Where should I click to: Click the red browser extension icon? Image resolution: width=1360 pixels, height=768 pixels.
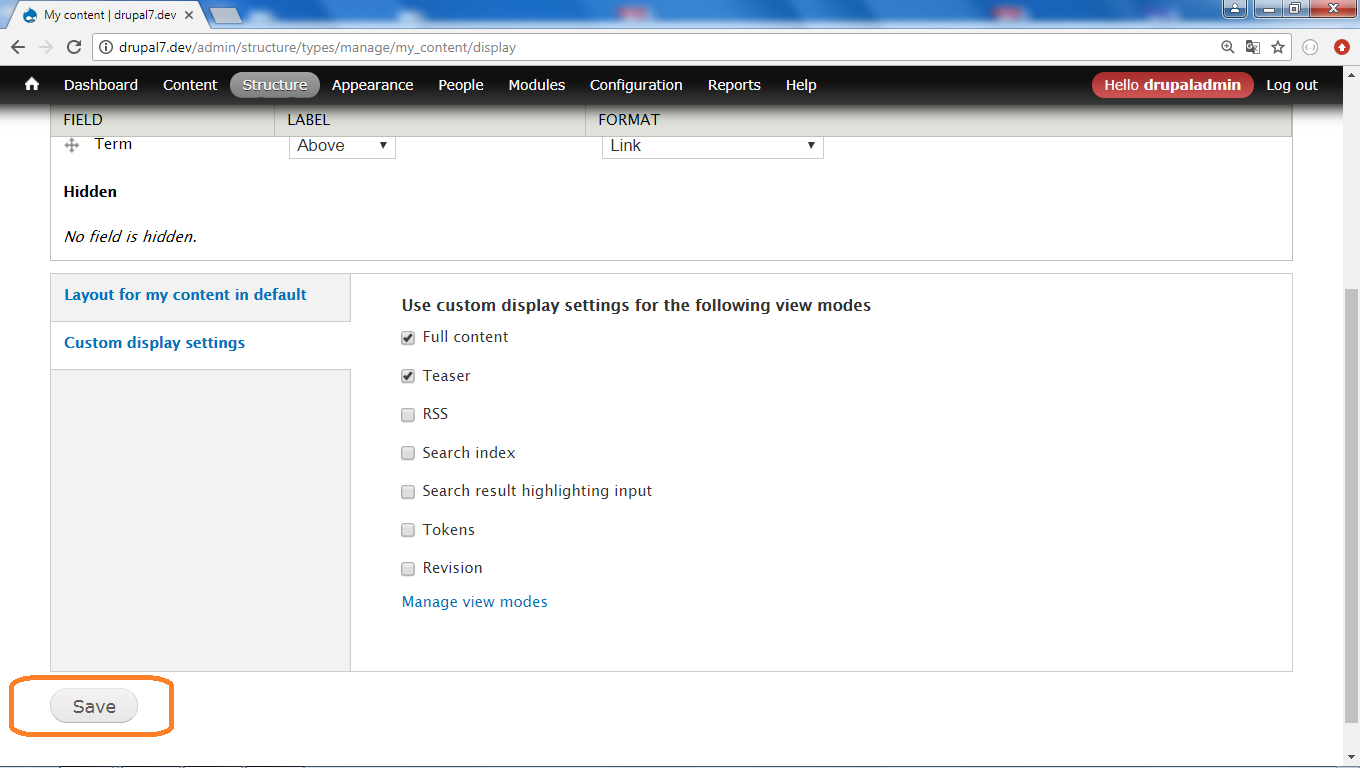tap(1340, 47)
